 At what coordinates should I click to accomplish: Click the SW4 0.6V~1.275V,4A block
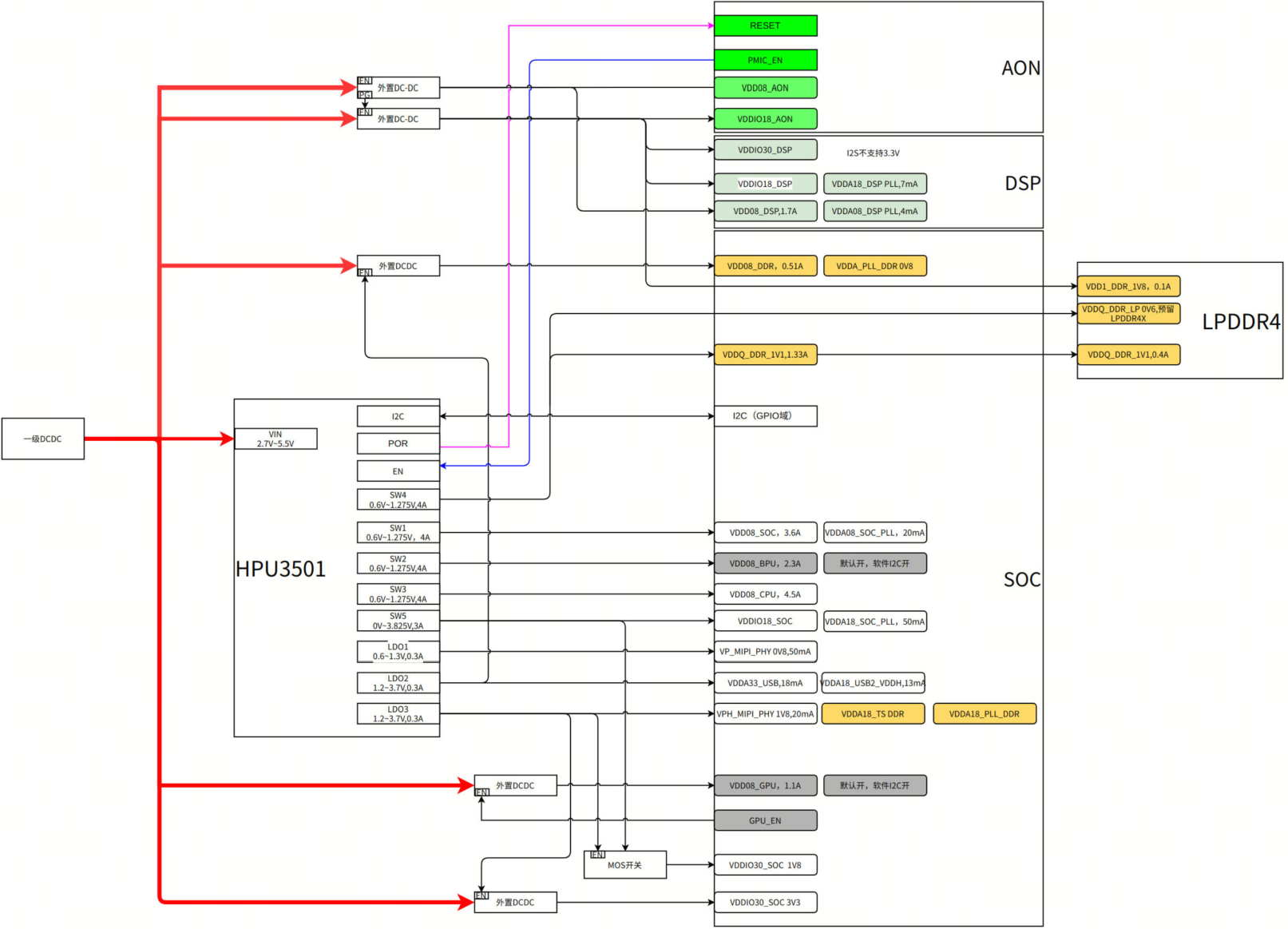coord(398,500)
